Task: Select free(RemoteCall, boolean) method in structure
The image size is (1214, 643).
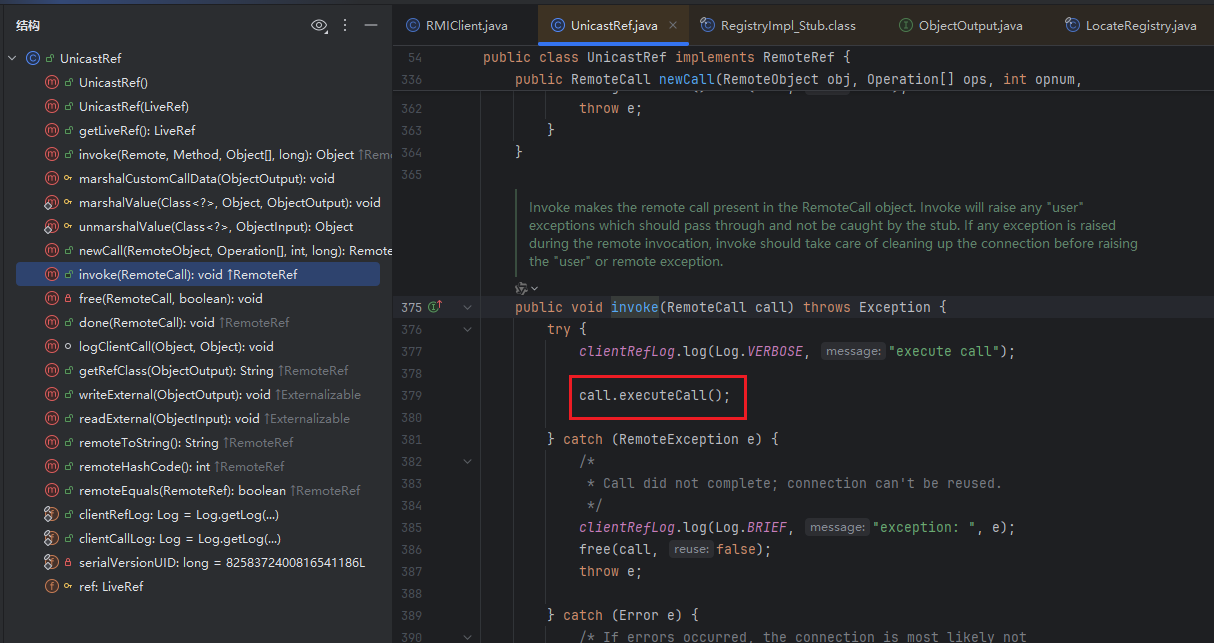Action: coord(170,299)
